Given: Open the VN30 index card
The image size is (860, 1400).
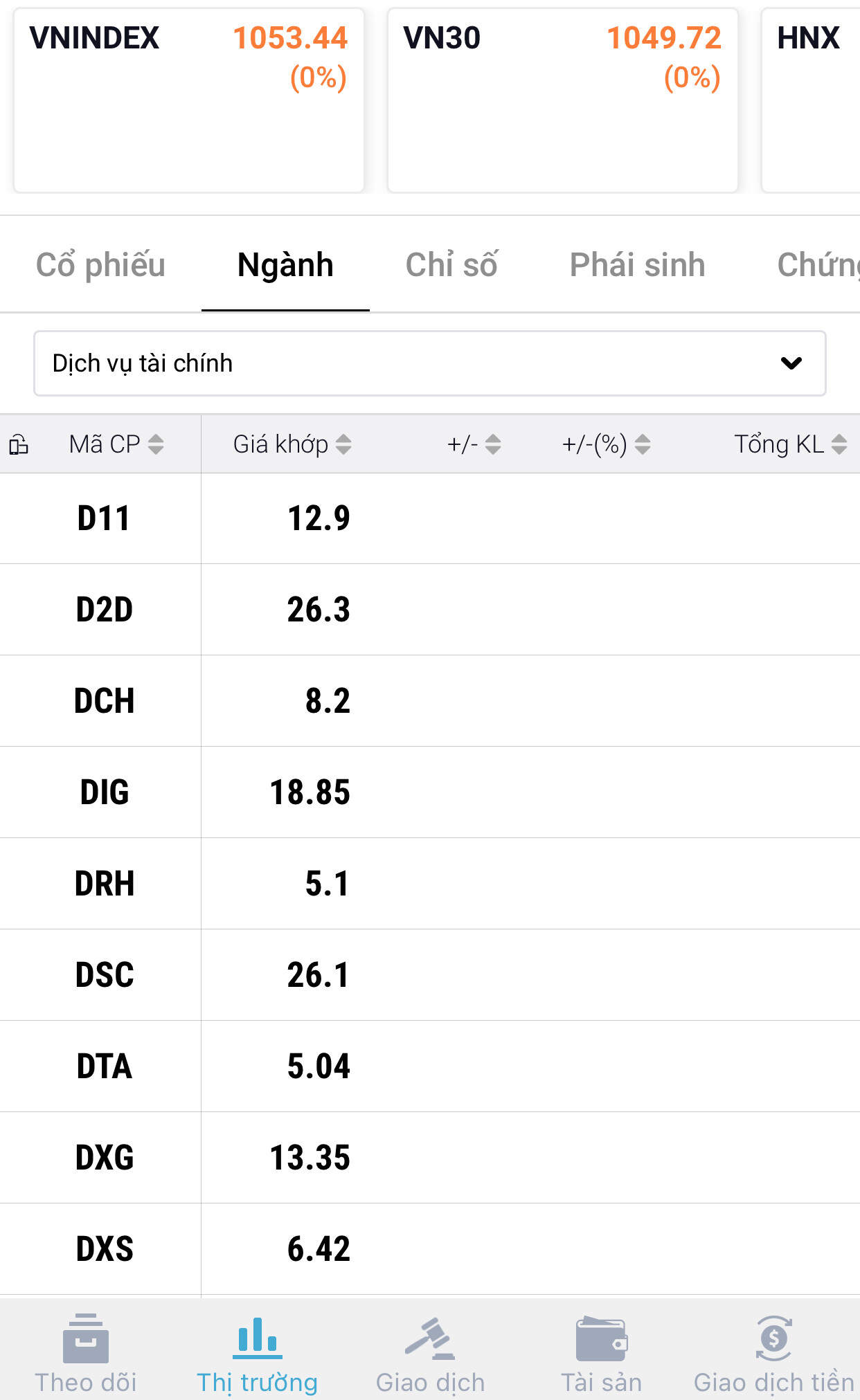Looking at the screenshot, I should tap(562, 100).
